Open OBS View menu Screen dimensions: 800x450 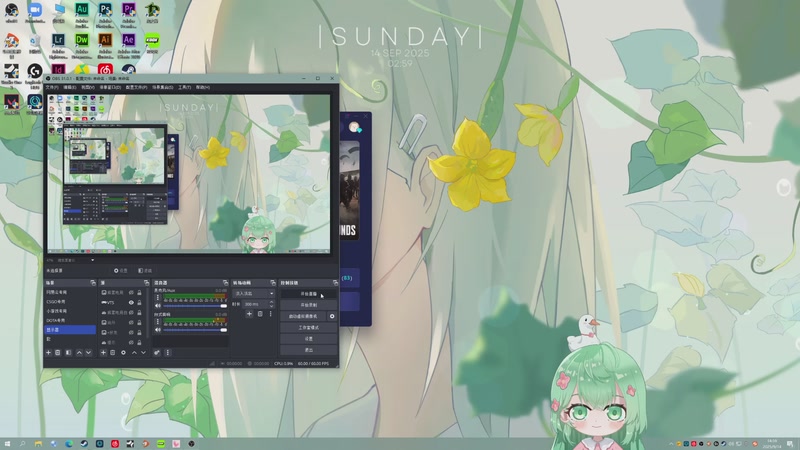click(x=88, y=87)
